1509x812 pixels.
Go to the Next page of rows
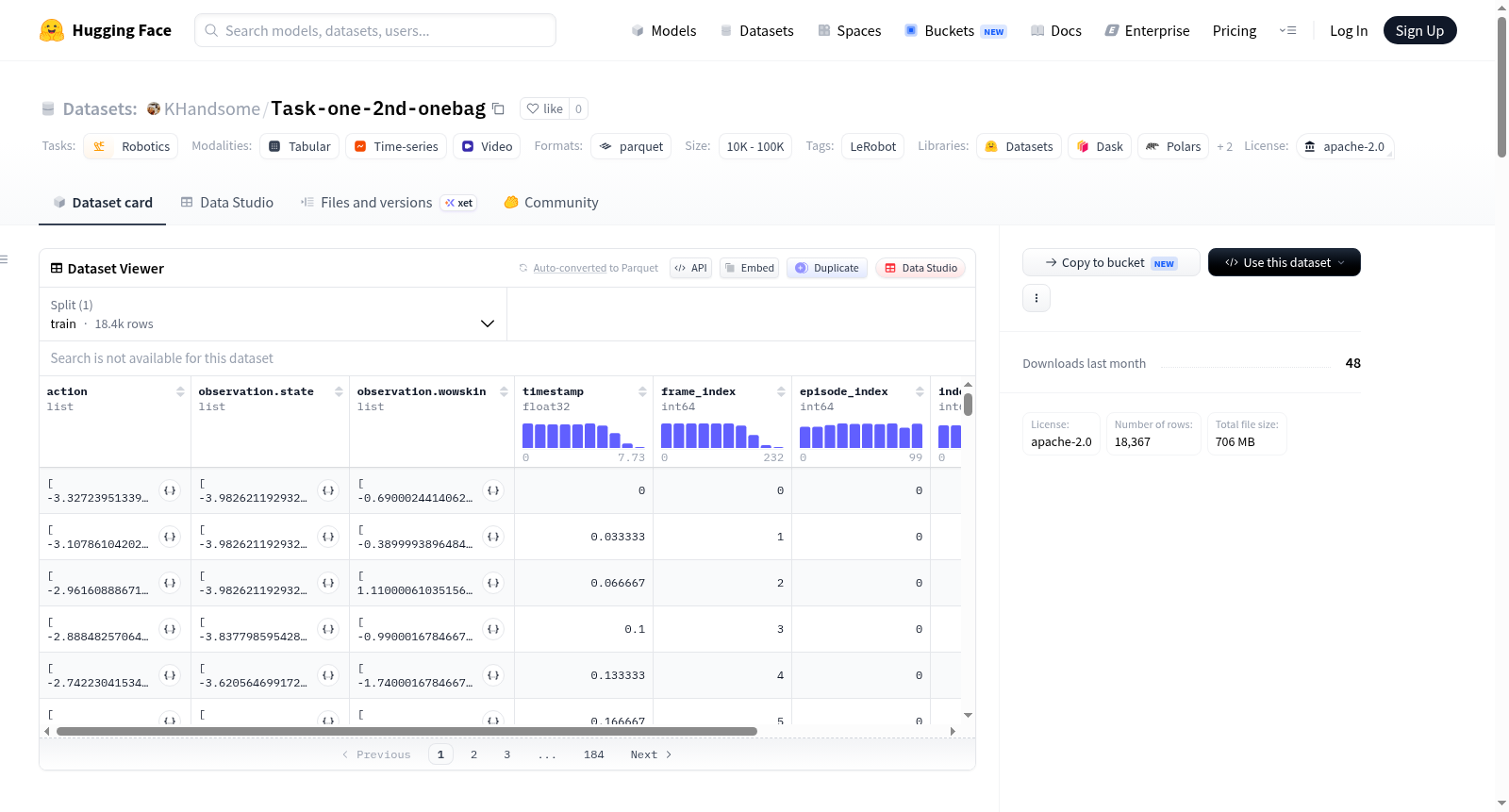[651, 754]
